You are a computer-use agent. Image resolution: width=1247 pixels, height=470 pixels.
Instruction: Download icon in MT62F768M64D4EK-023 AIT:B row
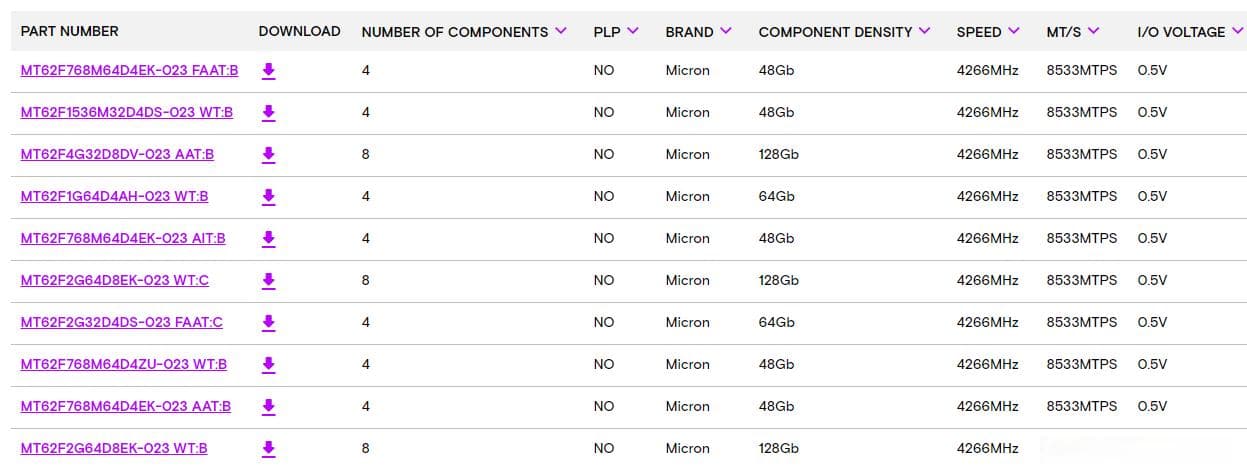[268, 239]
